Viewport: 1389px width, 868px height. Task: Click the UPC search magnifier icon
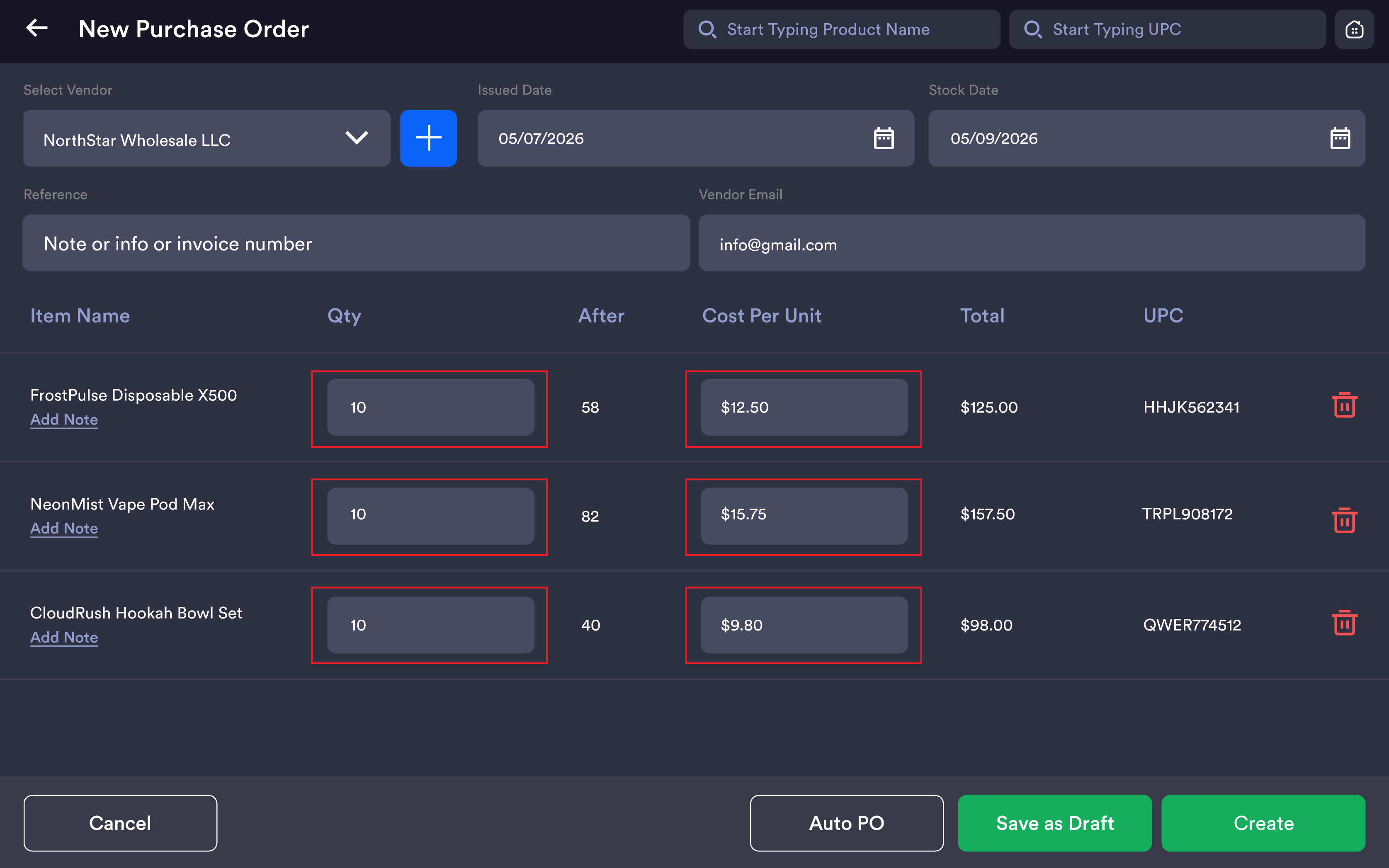(1032, 29)
